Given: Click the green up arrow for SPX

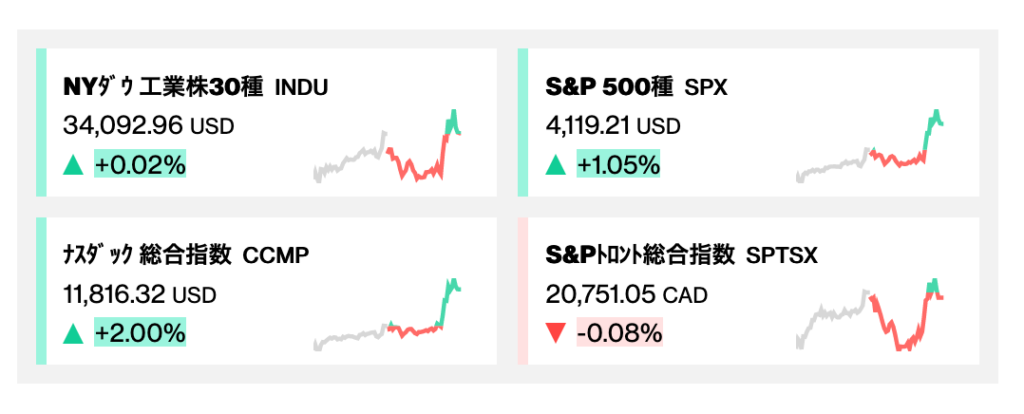Looking at the screenshot, I should click(x=556, y=165).
